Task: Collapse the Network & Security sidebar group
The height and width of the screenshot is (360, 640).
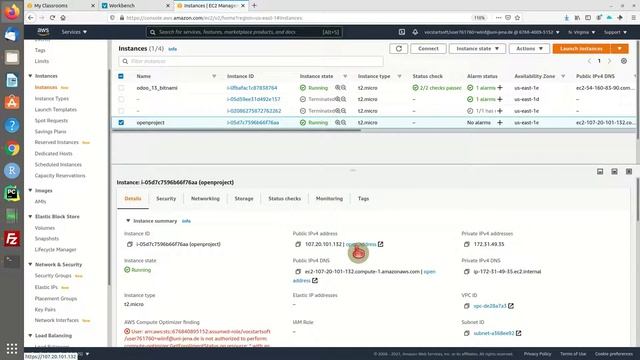Action: [x=30, y=264]
